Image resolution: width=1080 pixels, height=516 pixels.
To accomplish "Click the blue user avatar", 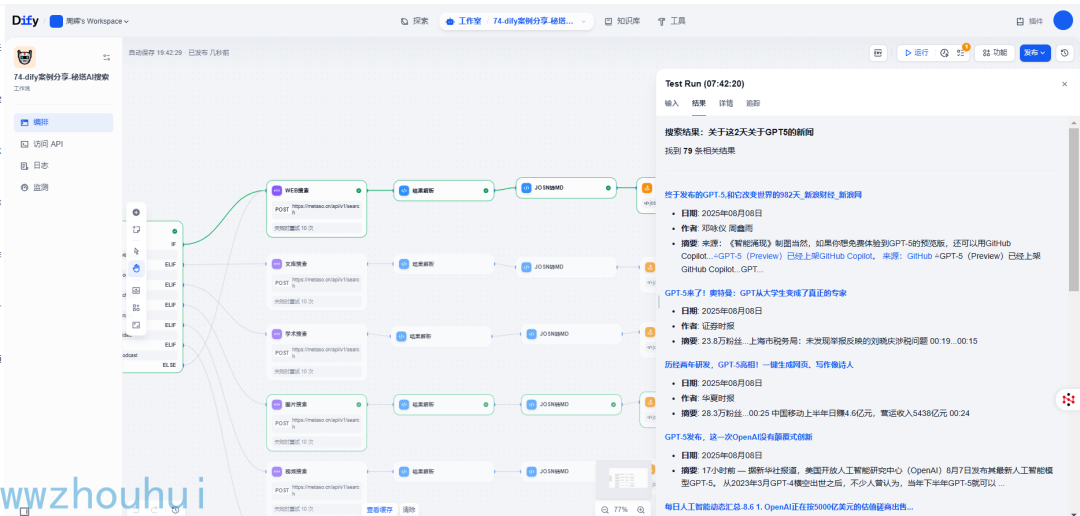I will click(1063, 21).
